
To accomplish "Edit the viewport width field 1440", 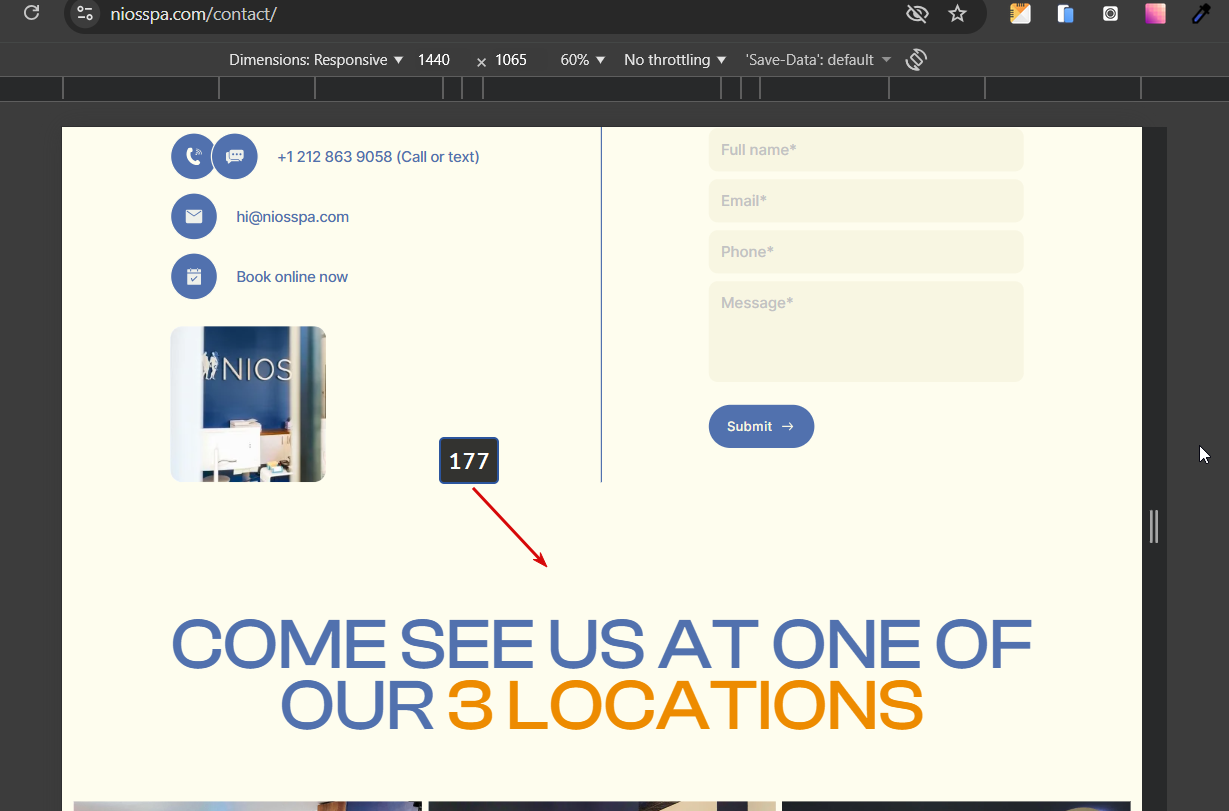I will pyautogui.click(x=434, y=60).
